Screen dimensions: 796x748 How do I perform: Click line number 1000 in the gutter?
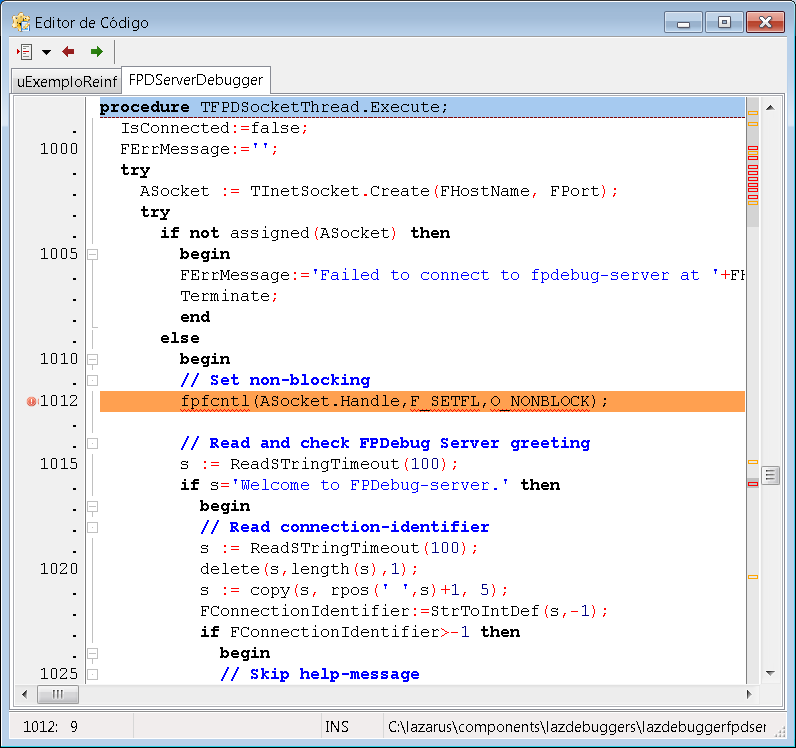[x=59, y=149]
